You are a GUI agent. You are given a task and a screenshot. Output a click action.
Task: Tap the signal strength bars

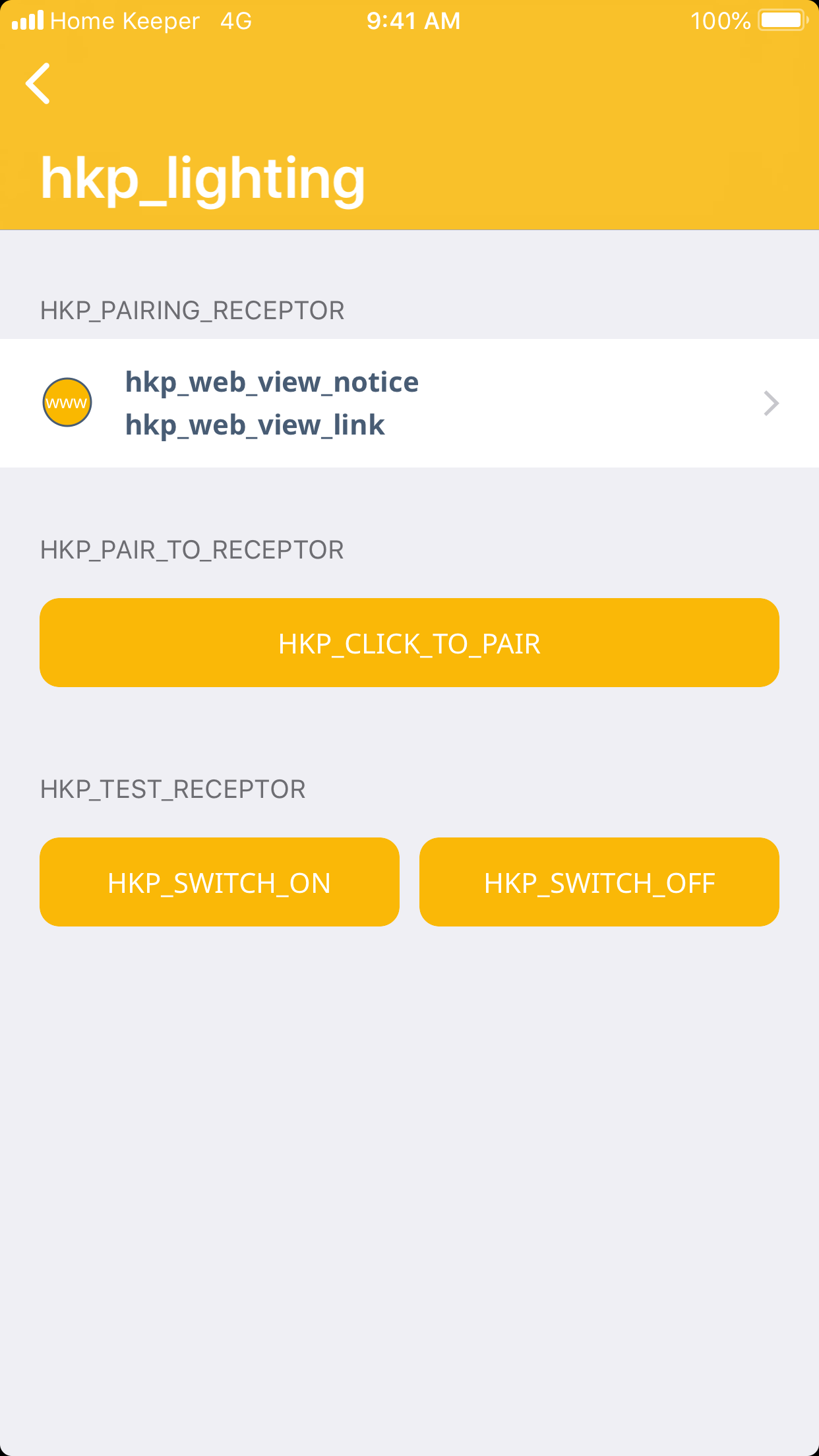(x=28, y=20)
